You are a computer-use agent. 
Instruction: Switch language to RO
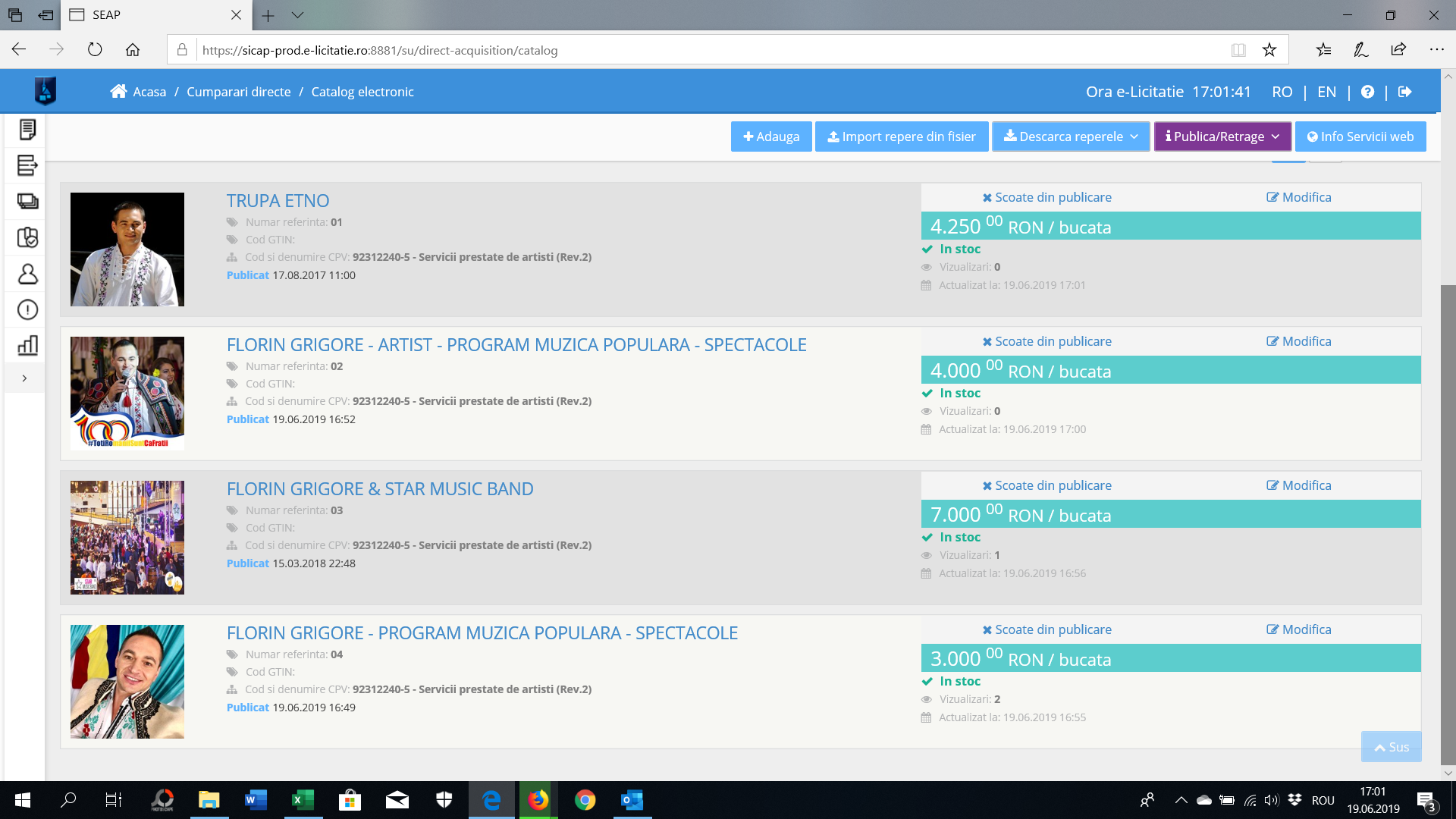tap(1282, 92)
